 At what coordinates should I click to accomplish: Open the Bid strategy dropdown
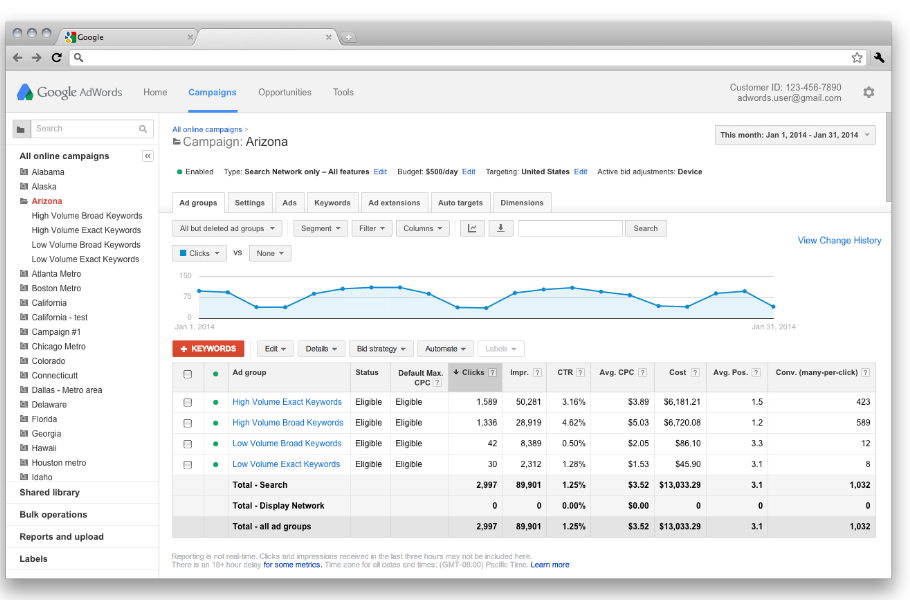381,349
